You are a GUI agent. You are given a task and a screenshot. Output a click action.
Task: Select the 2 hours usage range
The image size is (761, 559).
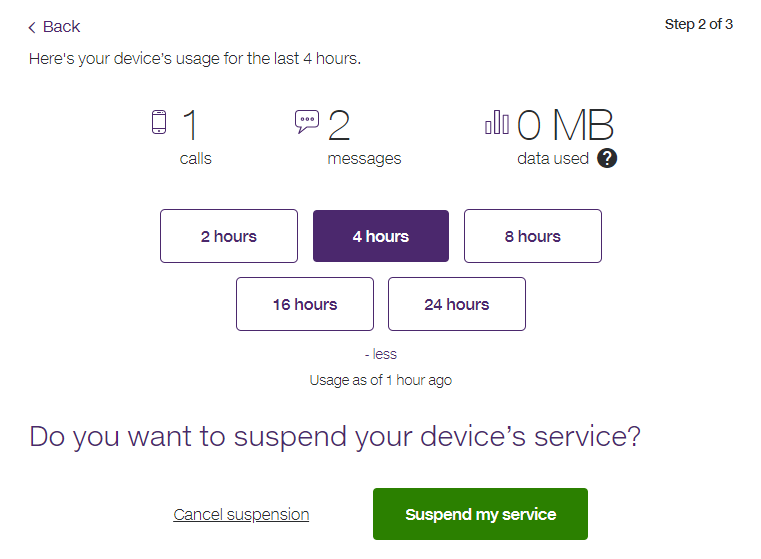tap(229, 236)
